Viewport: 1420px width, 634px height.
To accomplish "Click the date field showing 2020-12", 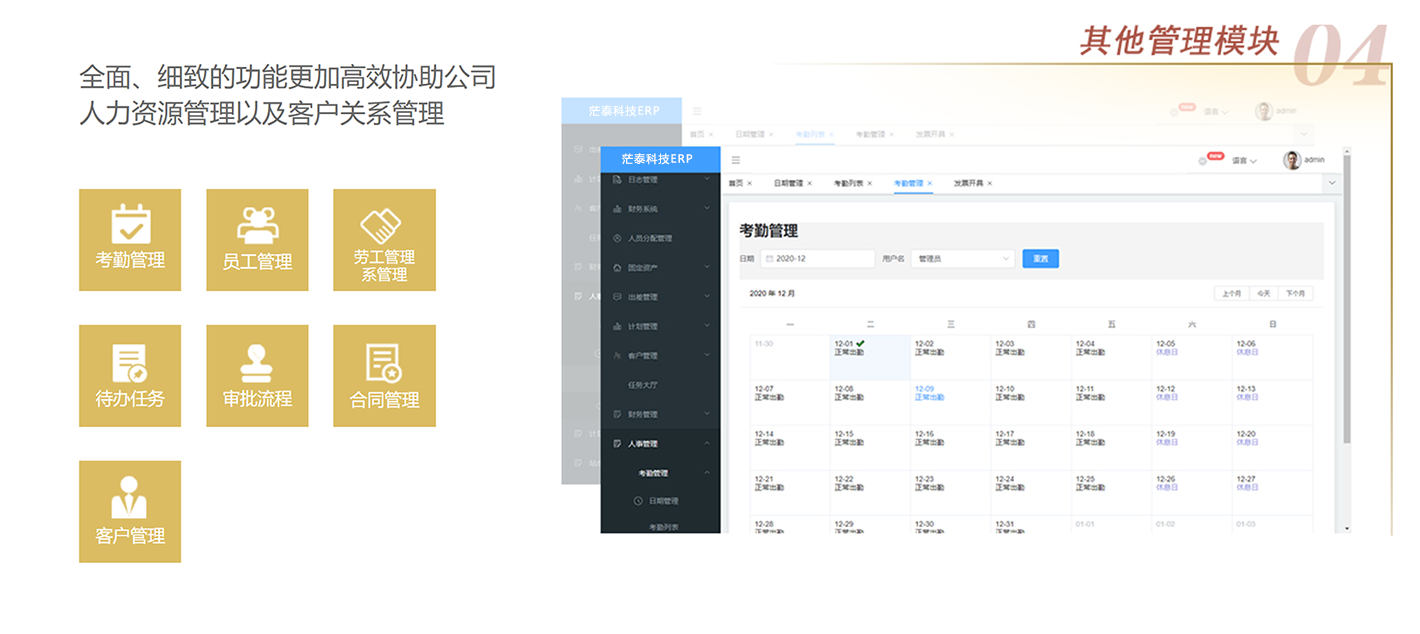I will tap(817, 259).
